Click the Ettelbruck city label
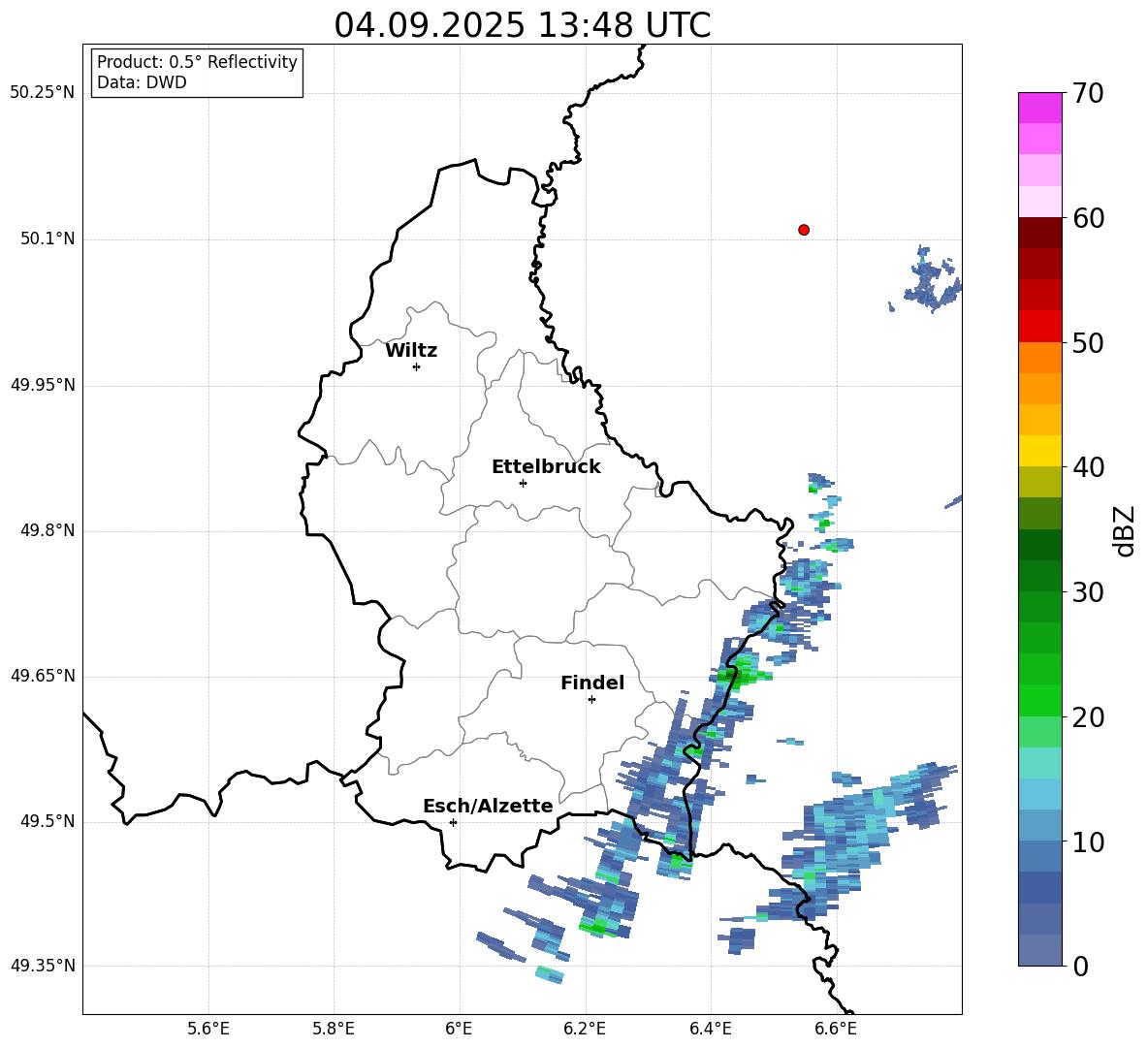Image resolution: width=1148 pixels, height=1048 pixels. 546,467
